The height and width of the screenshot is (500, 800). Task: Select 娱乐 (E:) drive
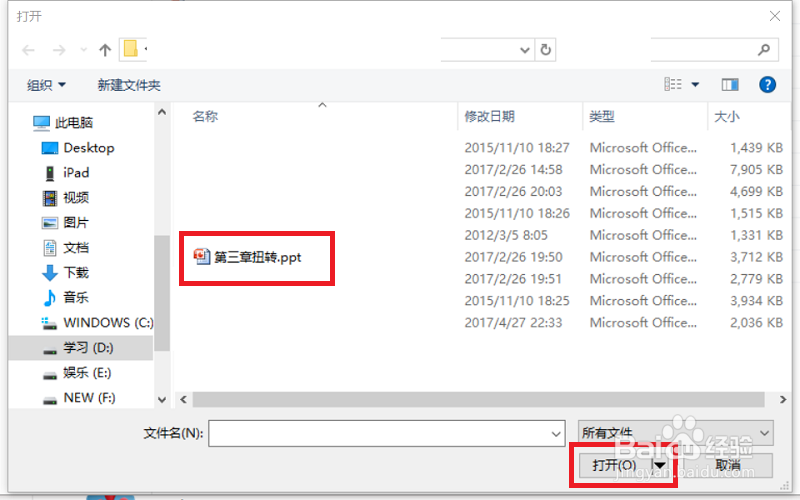point(77,373)
